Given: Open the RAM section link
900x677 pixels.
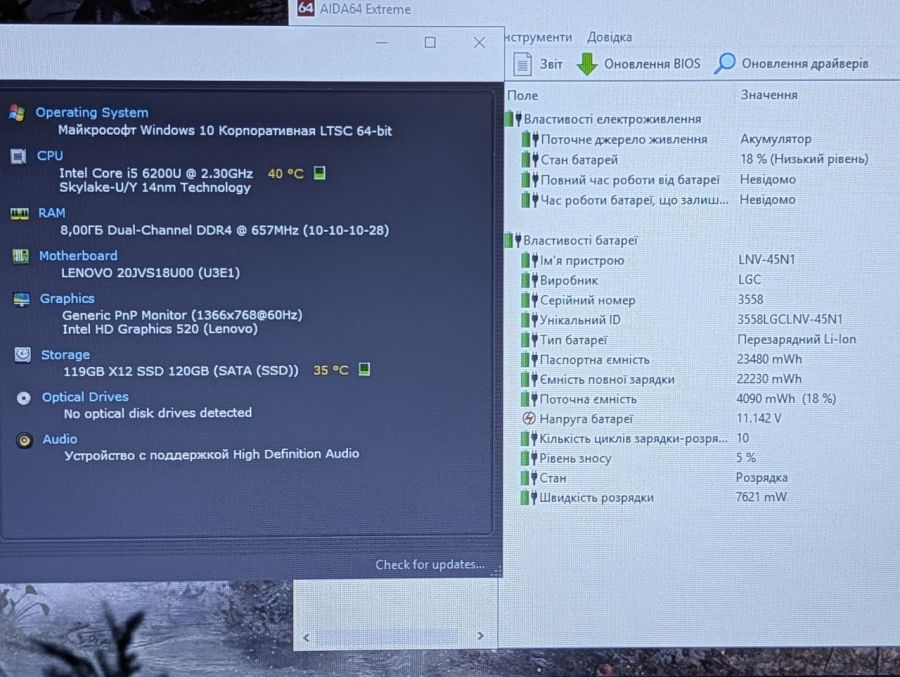Looking at the screenshot, I should tap(52, 213).
